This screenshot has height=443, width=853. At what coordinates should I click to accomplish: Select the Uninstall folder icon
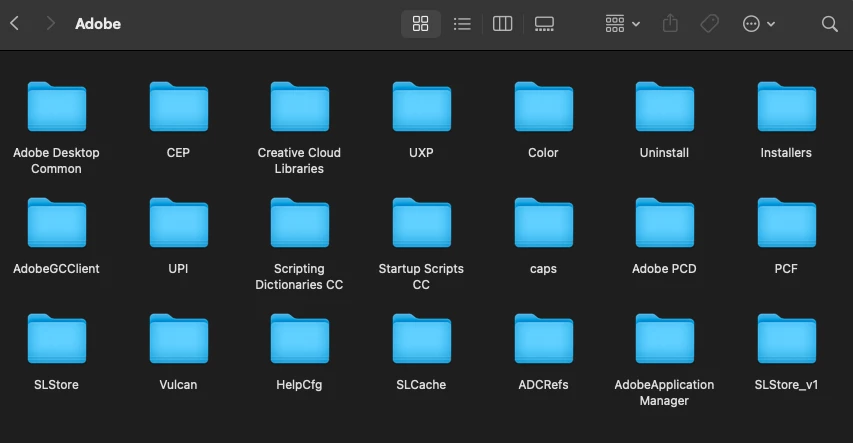point(665,107)
